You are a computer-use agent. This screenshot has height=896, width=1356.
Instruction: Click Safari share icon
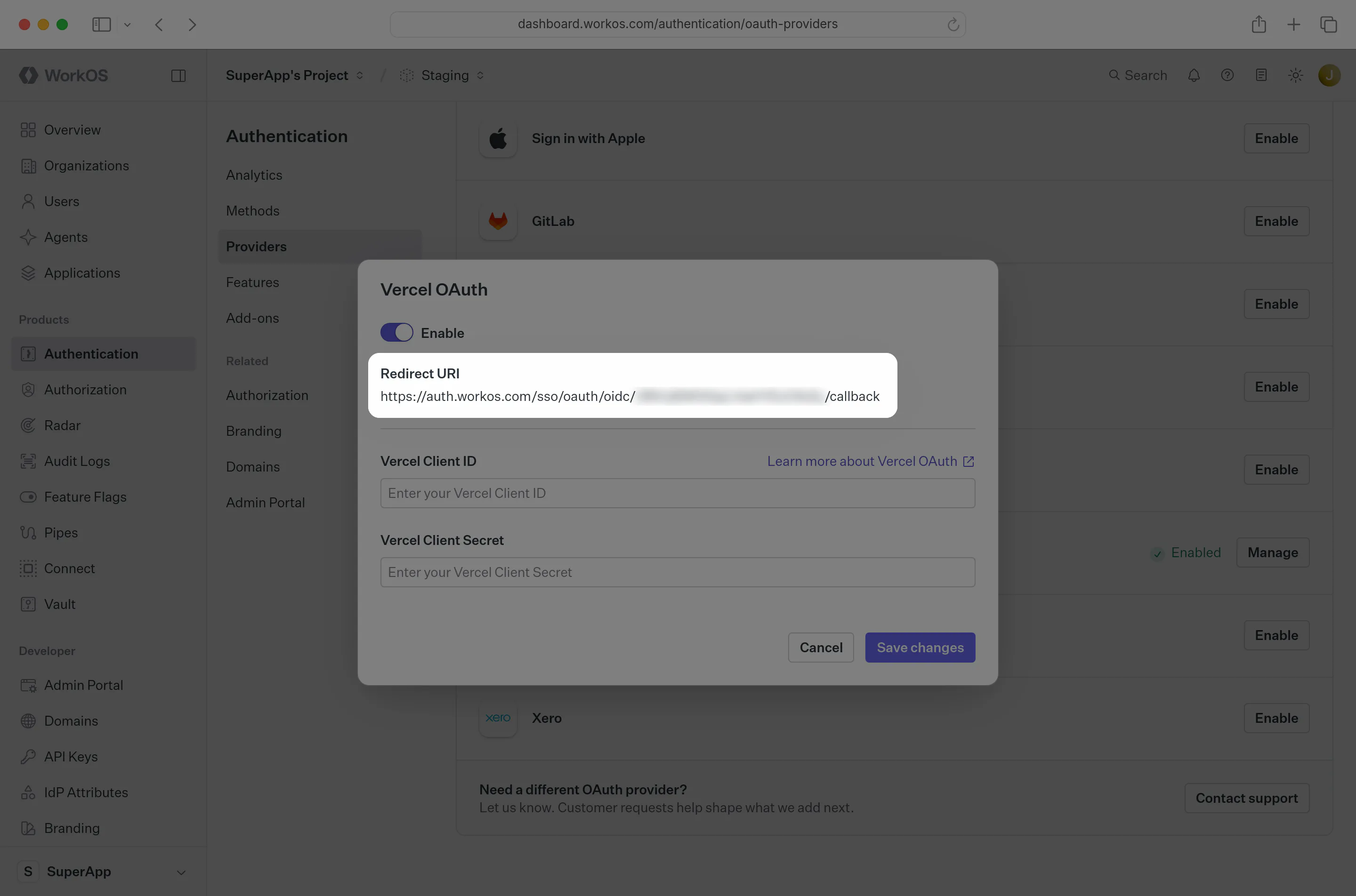(x=1259, y=24)
